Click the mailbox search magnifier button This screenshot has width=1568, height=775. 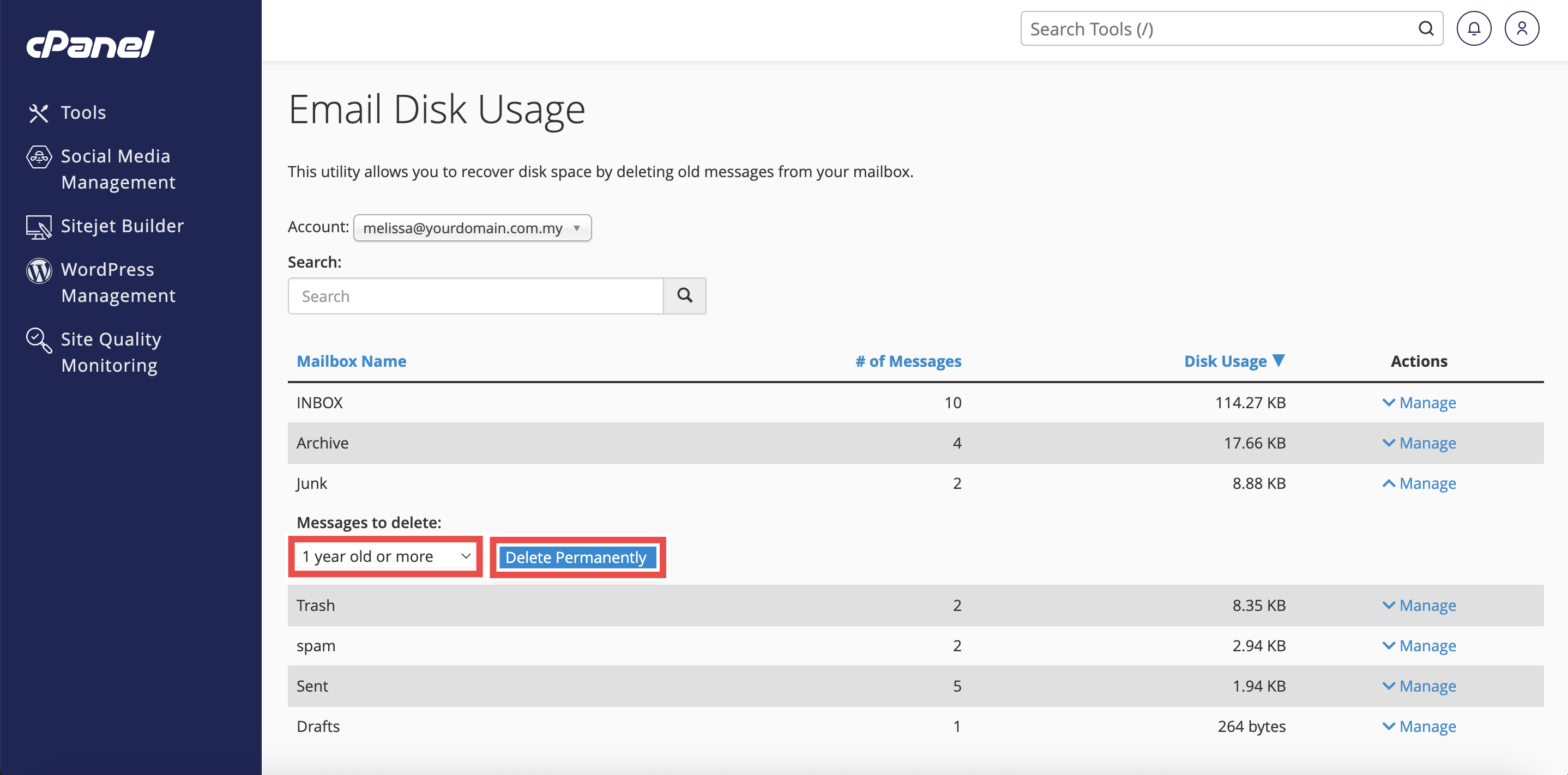[684, 295]
